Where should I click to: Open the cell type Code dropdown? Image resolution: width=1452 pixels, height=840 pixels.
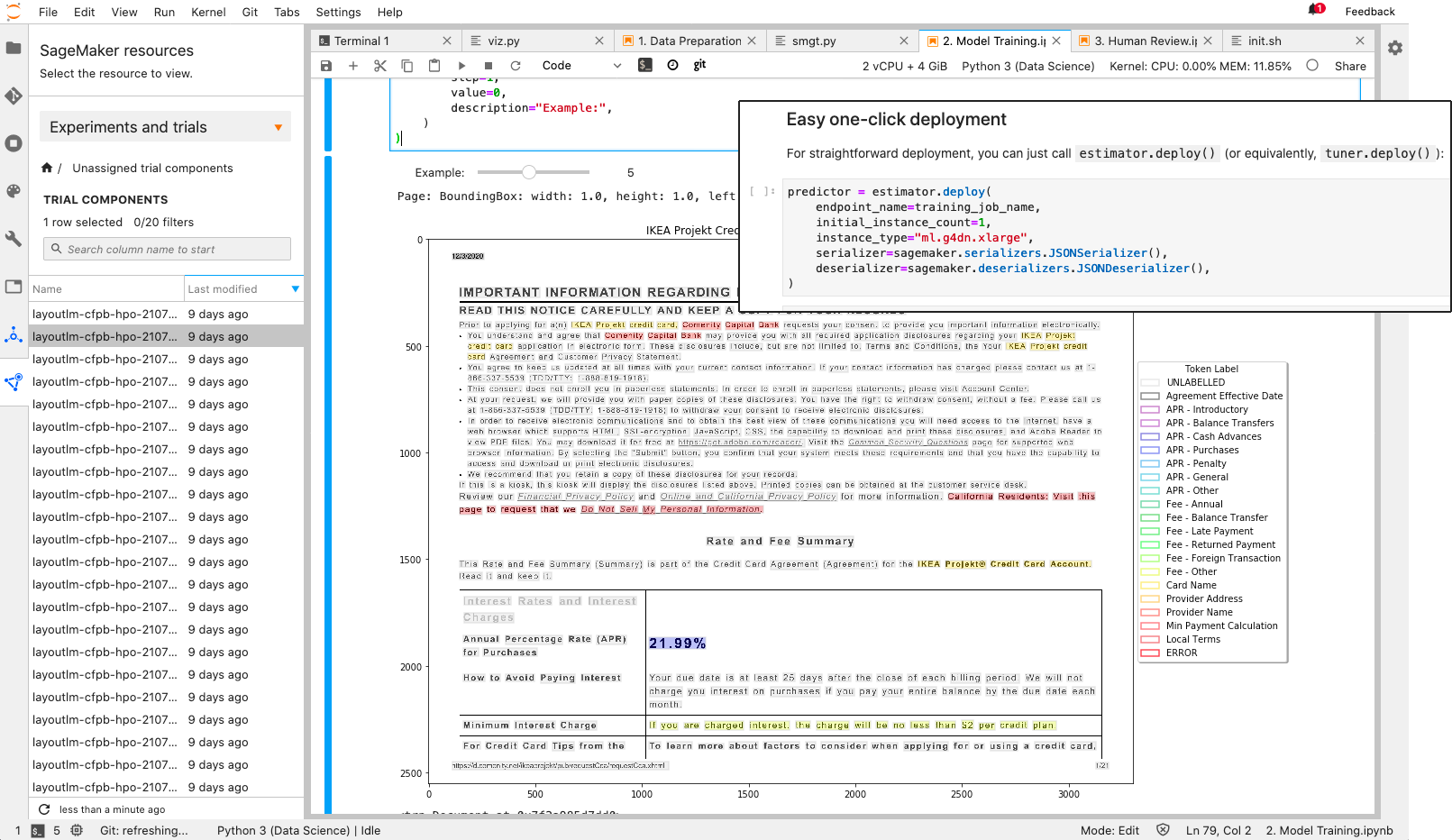click(x=581, y=66)
